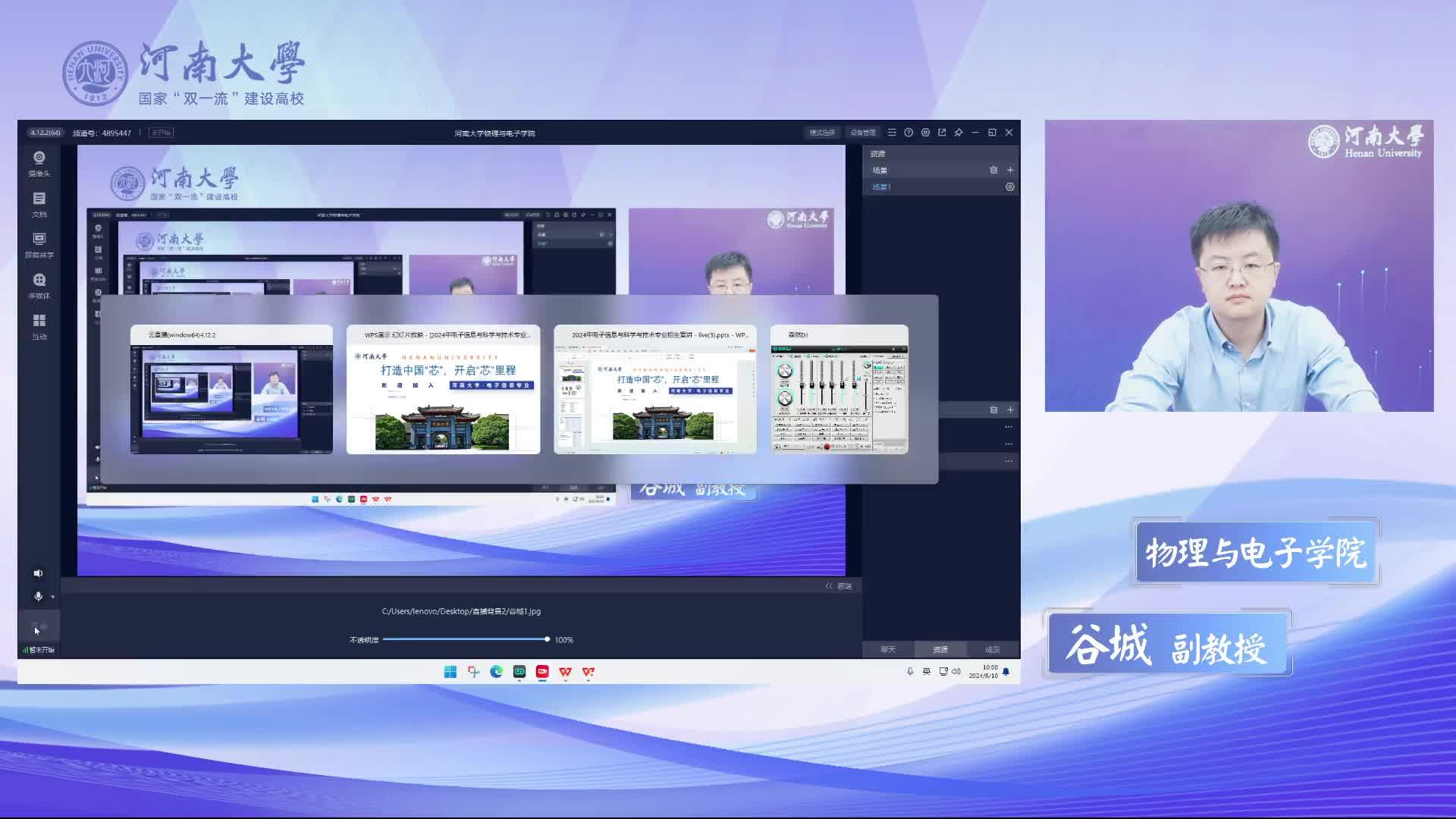The height and width of the screenshot is (819, 1456).
Task: Open the 多媒体 multimedia tool
Action: [x=39, y=286]
